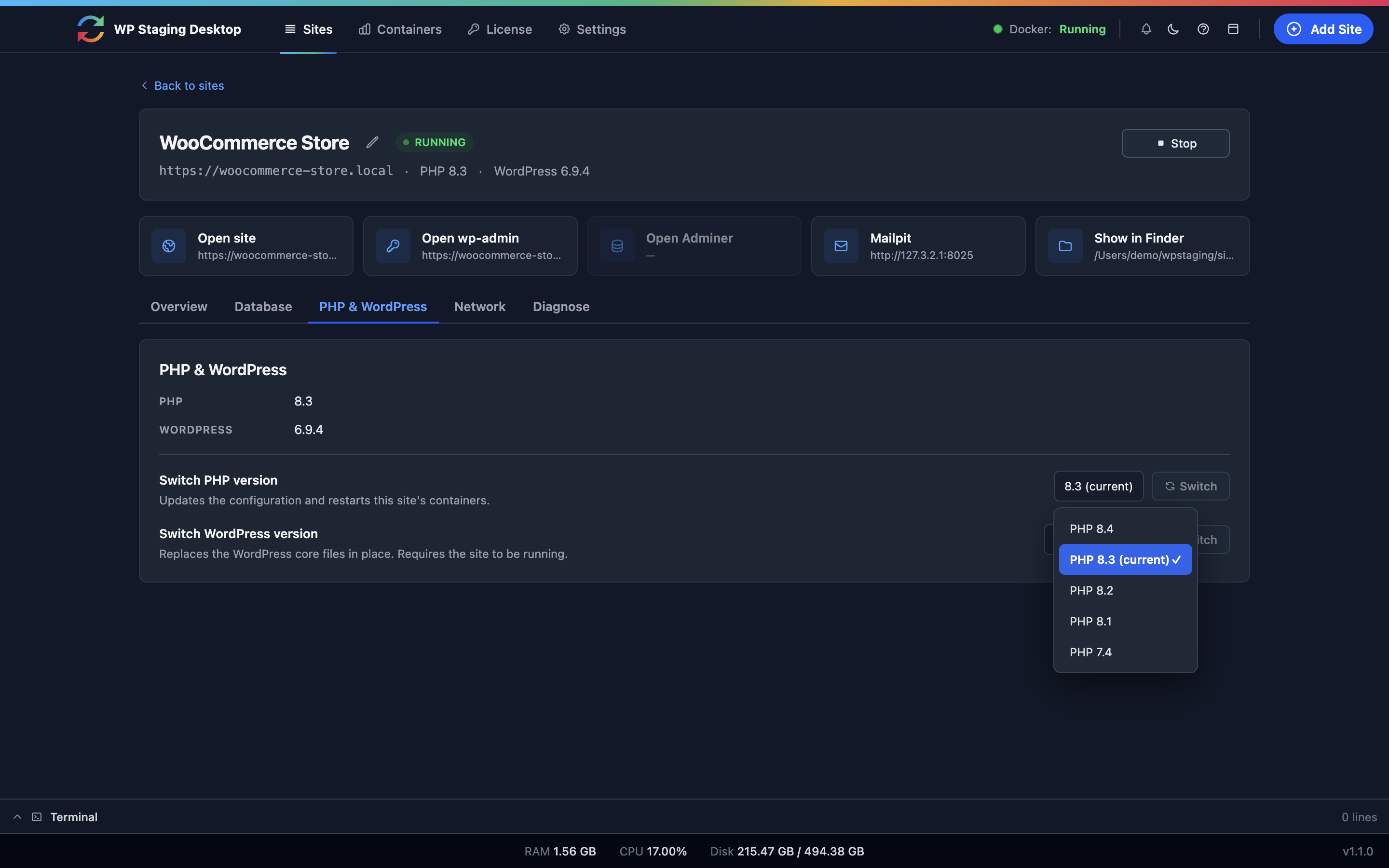Open the help question mark icon

(x=1203, y=29)
